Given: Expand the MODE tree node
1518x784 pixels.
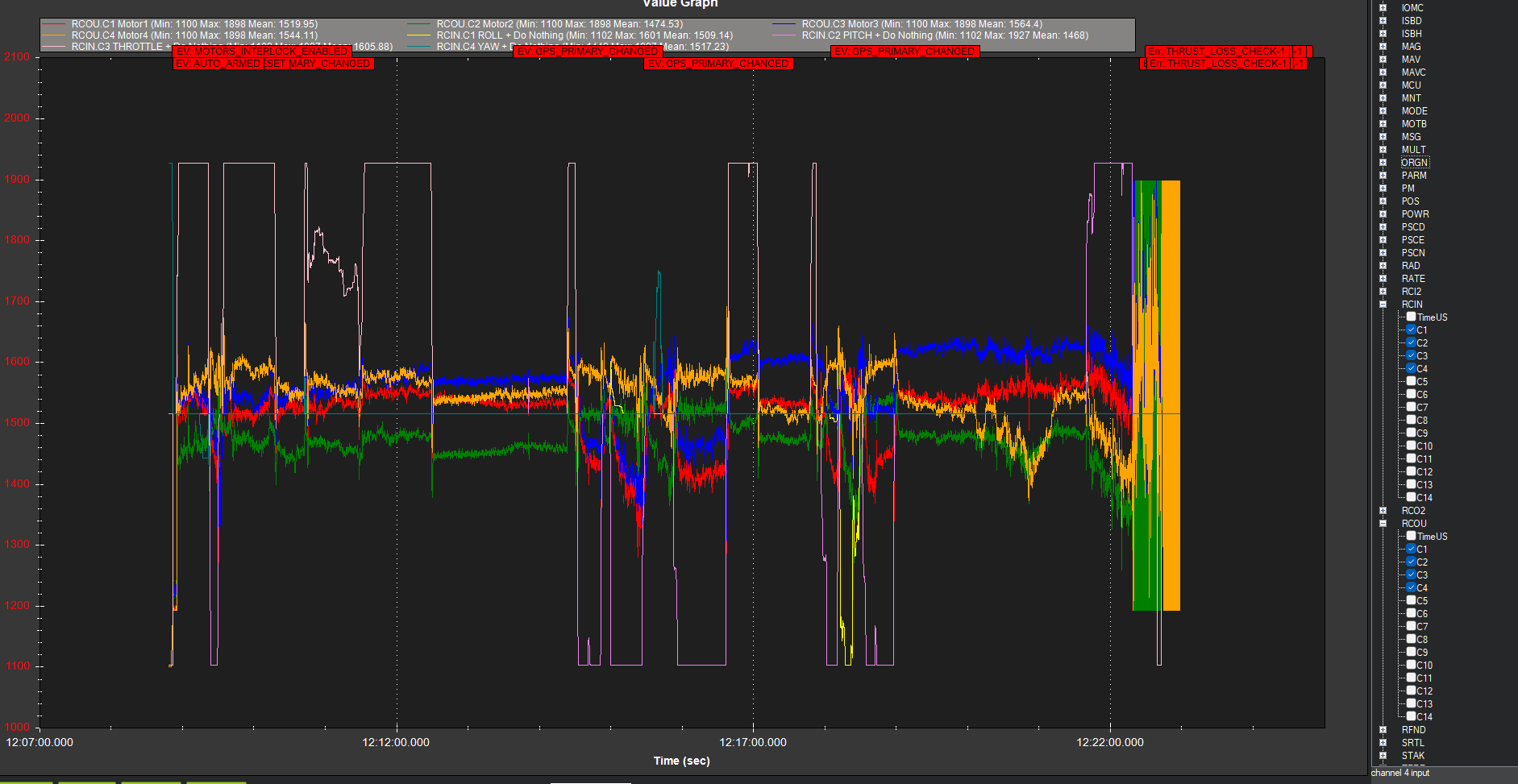Looking at the screenshot, I should [x=1383, y=111].
